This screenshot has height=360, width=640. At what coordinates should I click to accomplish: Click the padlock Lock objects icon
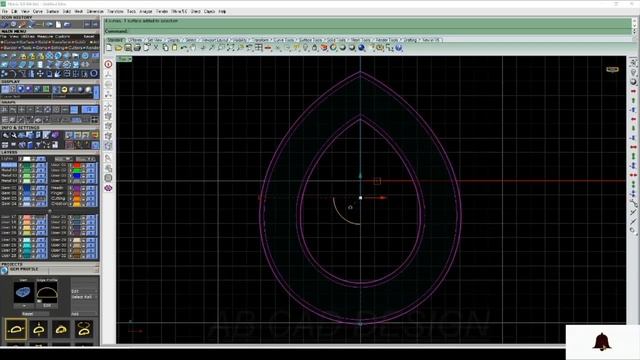[x=314, y=48]
